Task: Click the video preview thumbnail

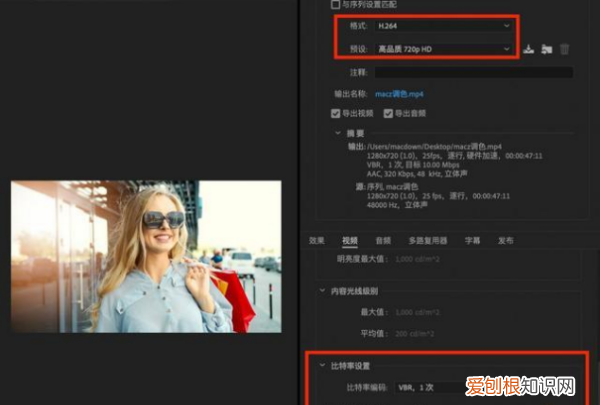Action: coord(146,256)
